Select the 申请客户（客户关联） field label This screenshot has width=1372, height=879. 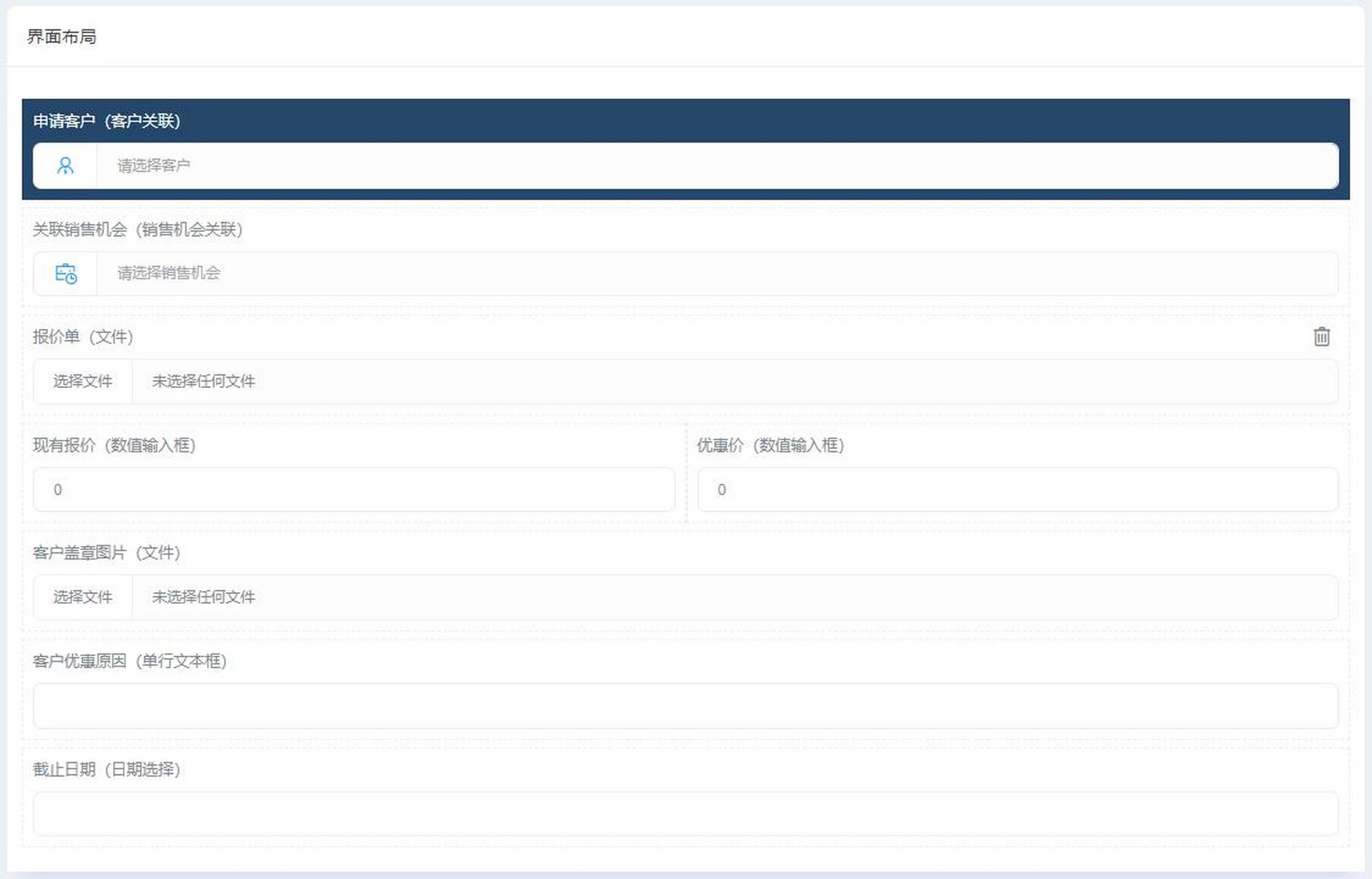(x=106, y=121)
